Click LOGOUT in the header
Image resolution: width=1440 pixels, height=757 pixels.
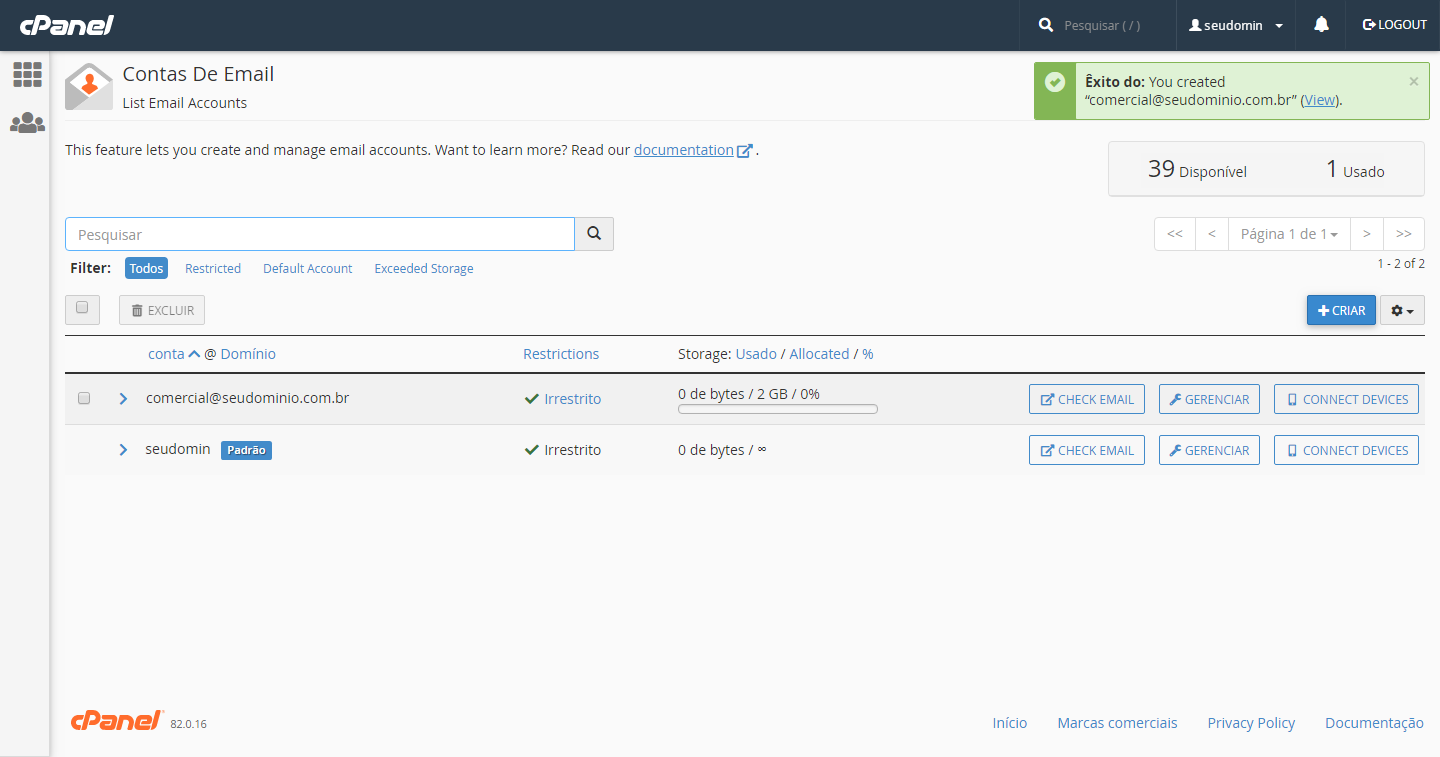click(1394, 25)
